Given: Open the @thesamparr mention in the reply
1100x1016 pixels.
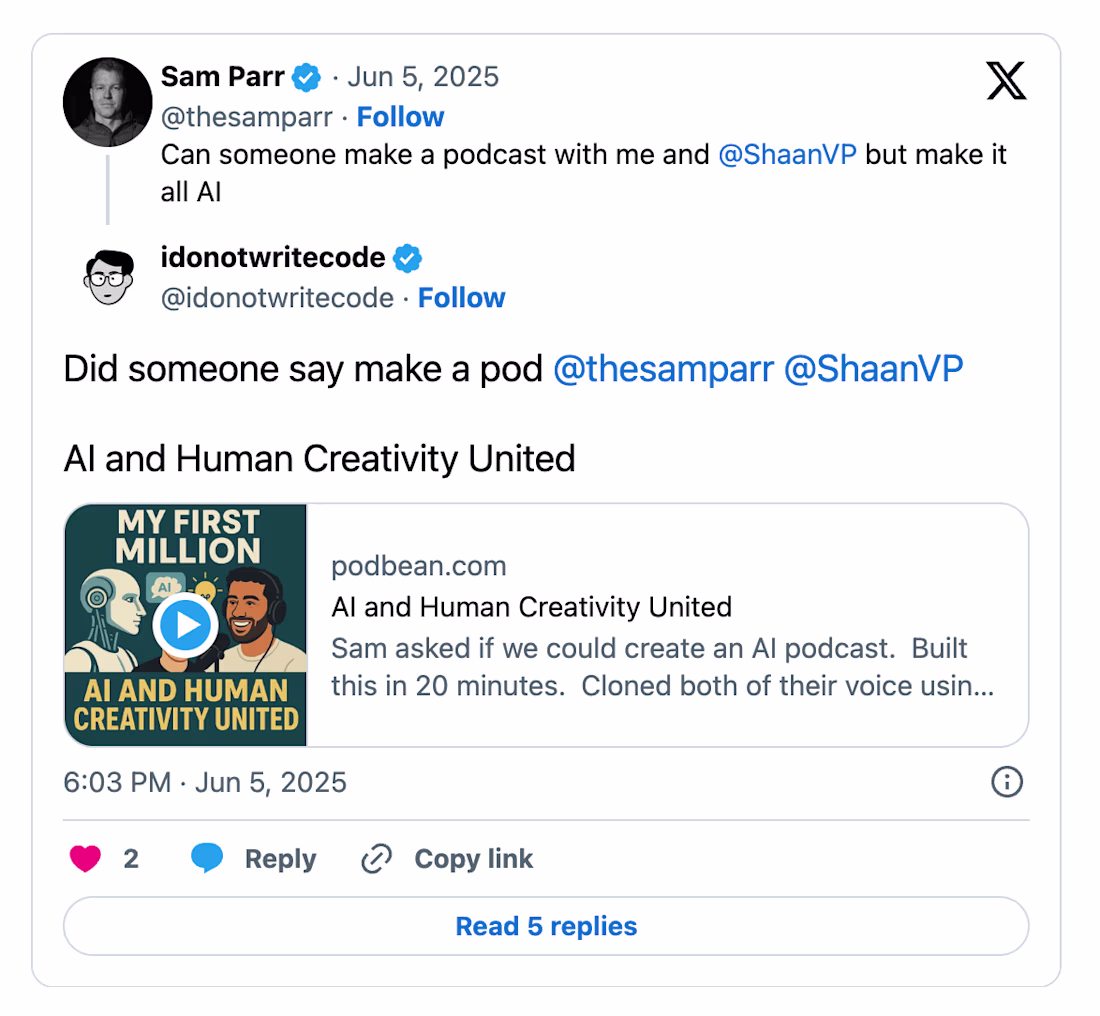Looking at the screenshot, I should click(663, 369).
